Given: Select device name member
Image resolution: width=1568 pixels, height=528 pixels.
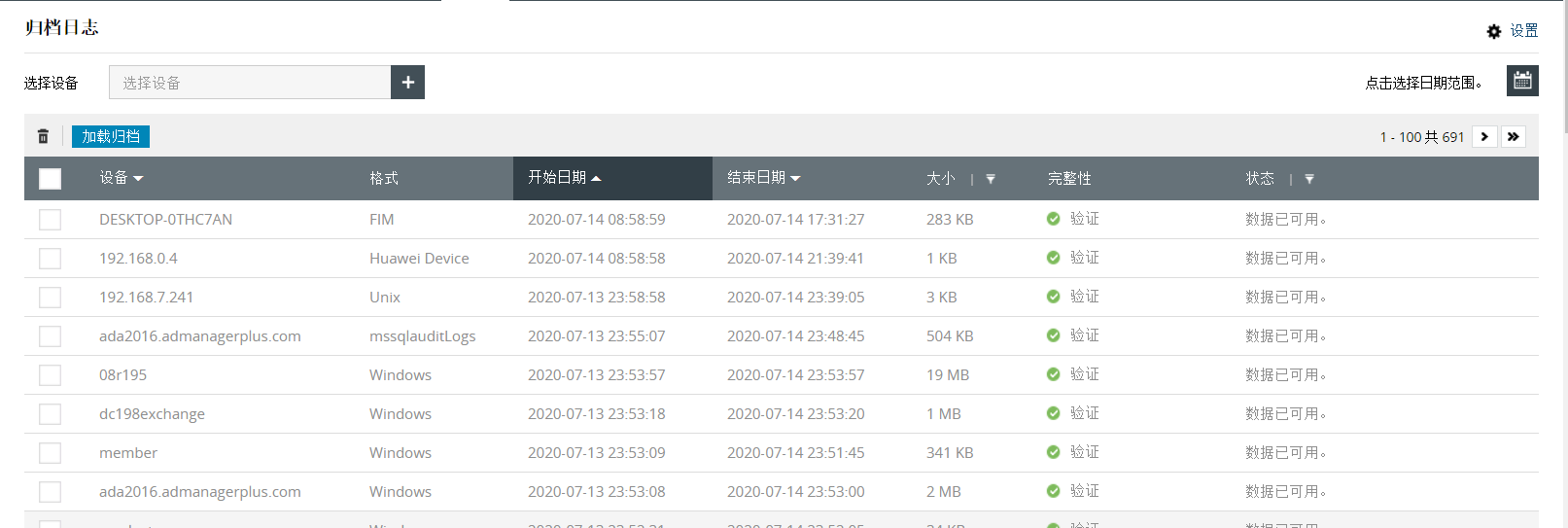Looking at the screenshot, I should coord(128,453).
